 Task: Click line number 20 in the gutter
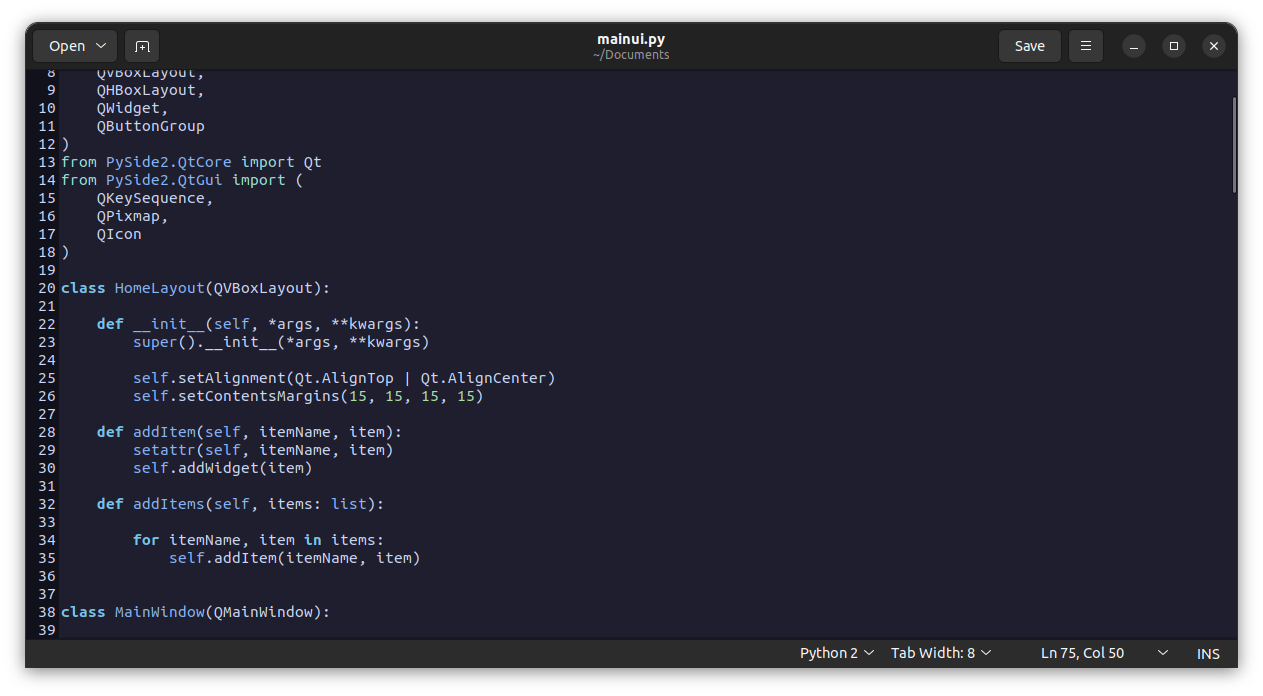pyautogui.click(x=46, y=288)
